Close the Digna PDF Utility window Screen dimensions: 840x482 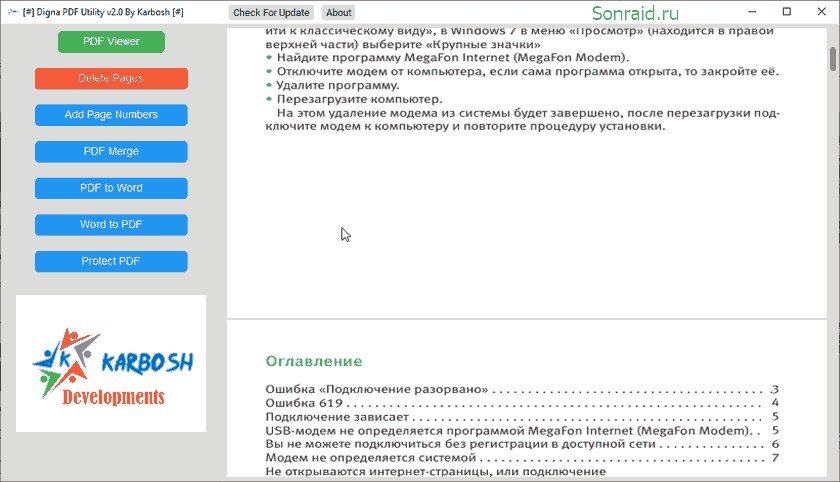(821, 12)
